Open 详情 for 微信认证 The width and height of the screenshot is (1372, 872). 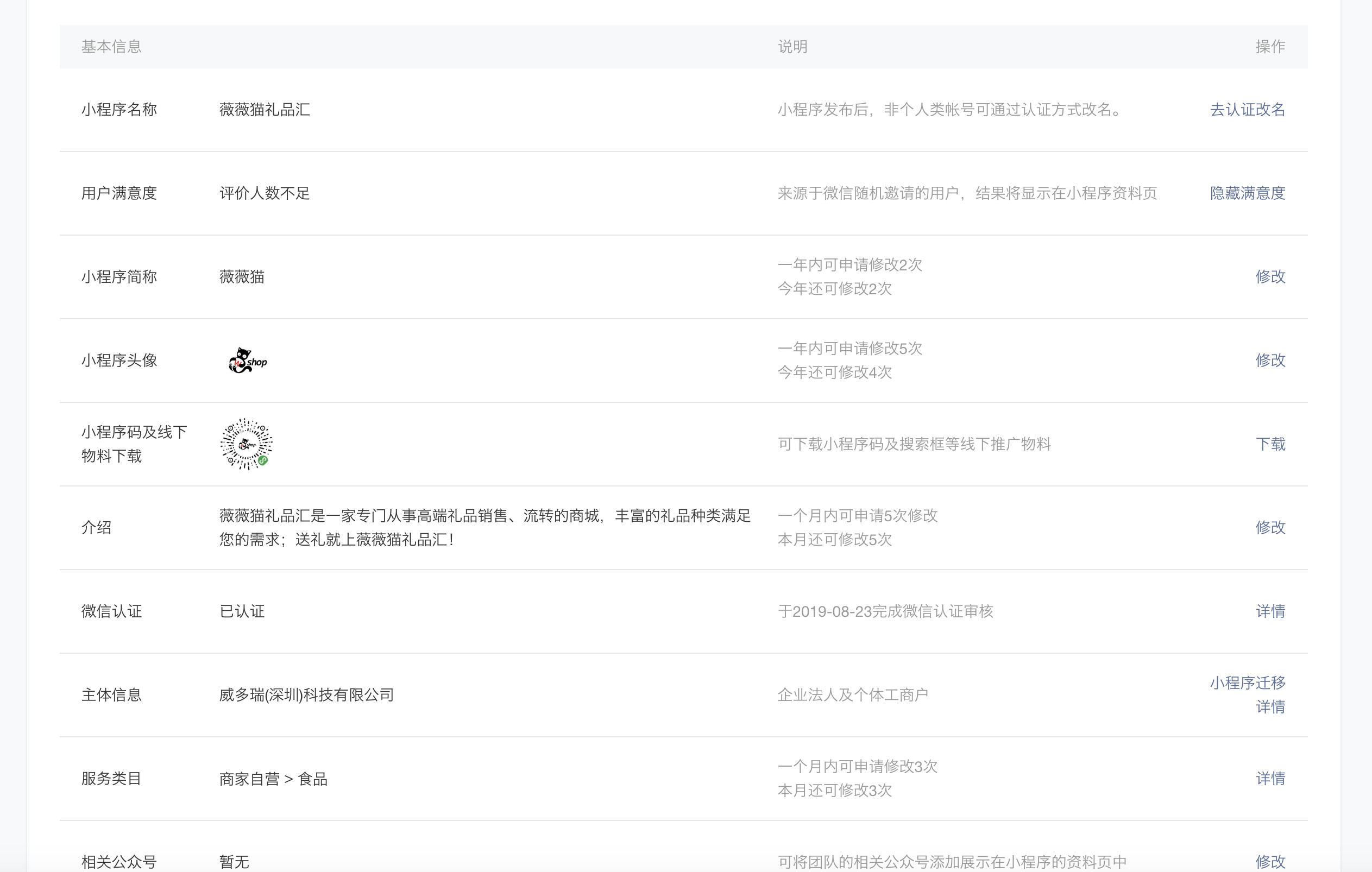tap(1270, 611)
